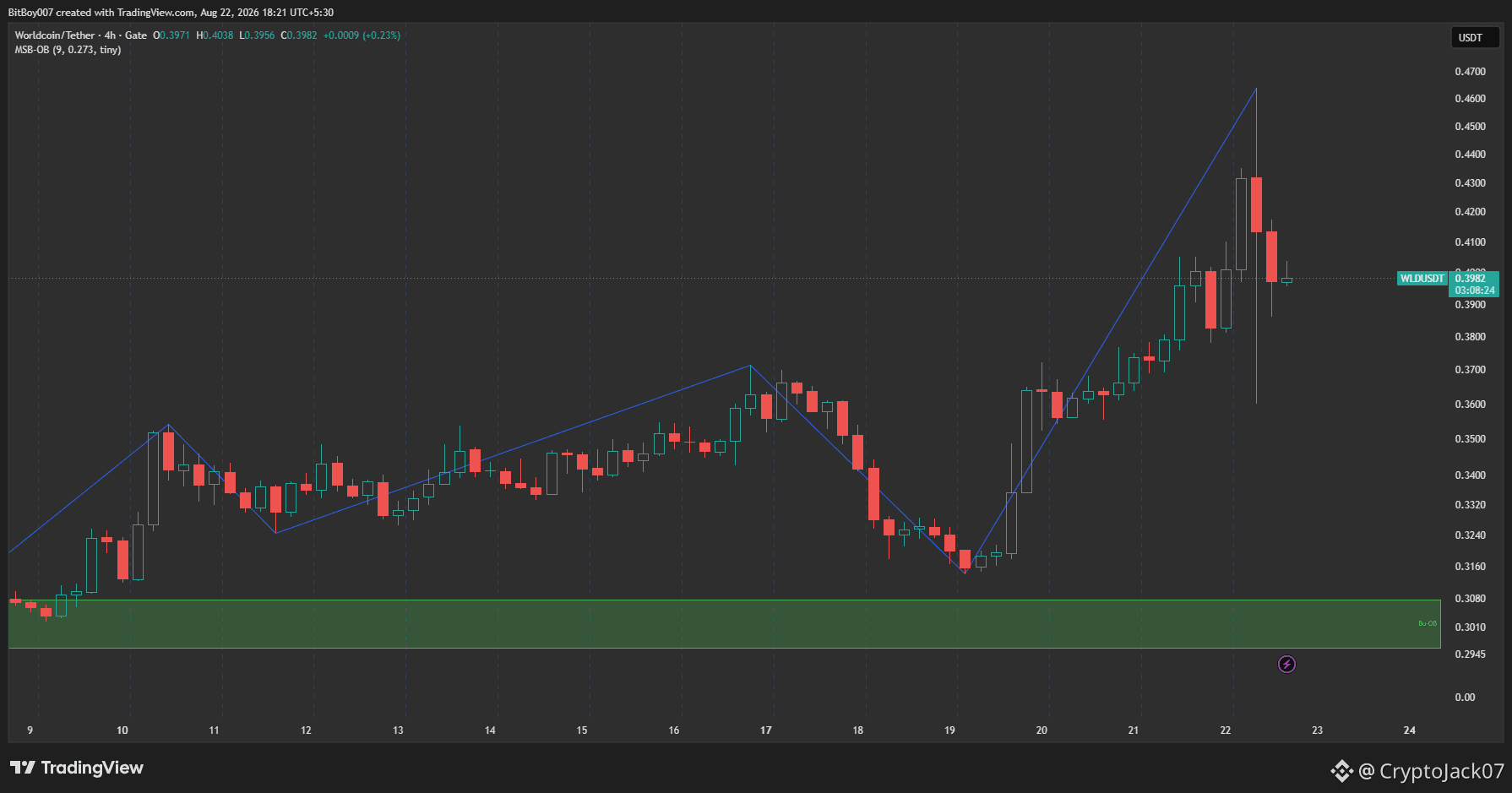The image size is (1512, 793).
Task: Click the open value O0.3971
Action: coord(171,35)
